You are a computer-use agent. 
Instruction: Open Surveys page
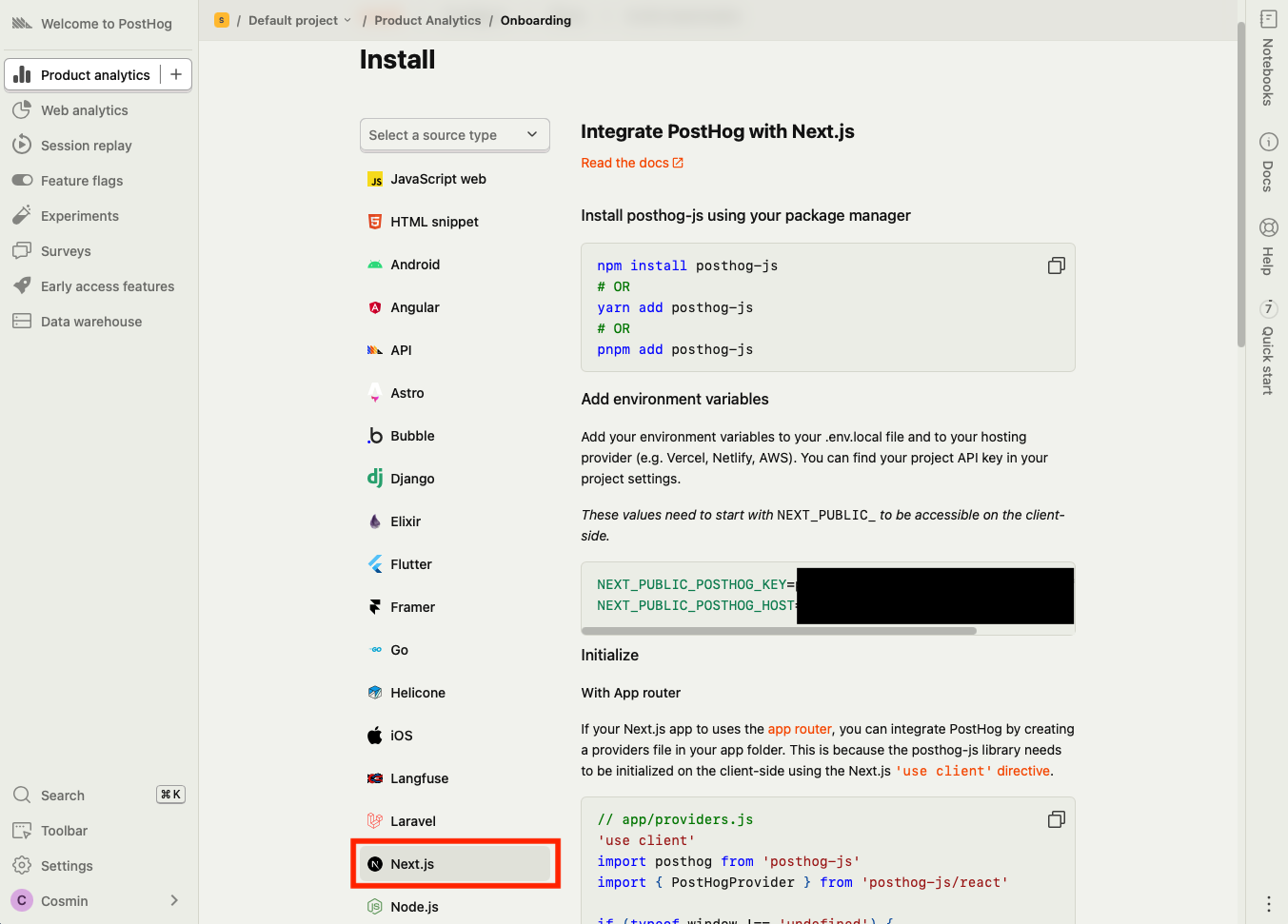click(99, 251)
